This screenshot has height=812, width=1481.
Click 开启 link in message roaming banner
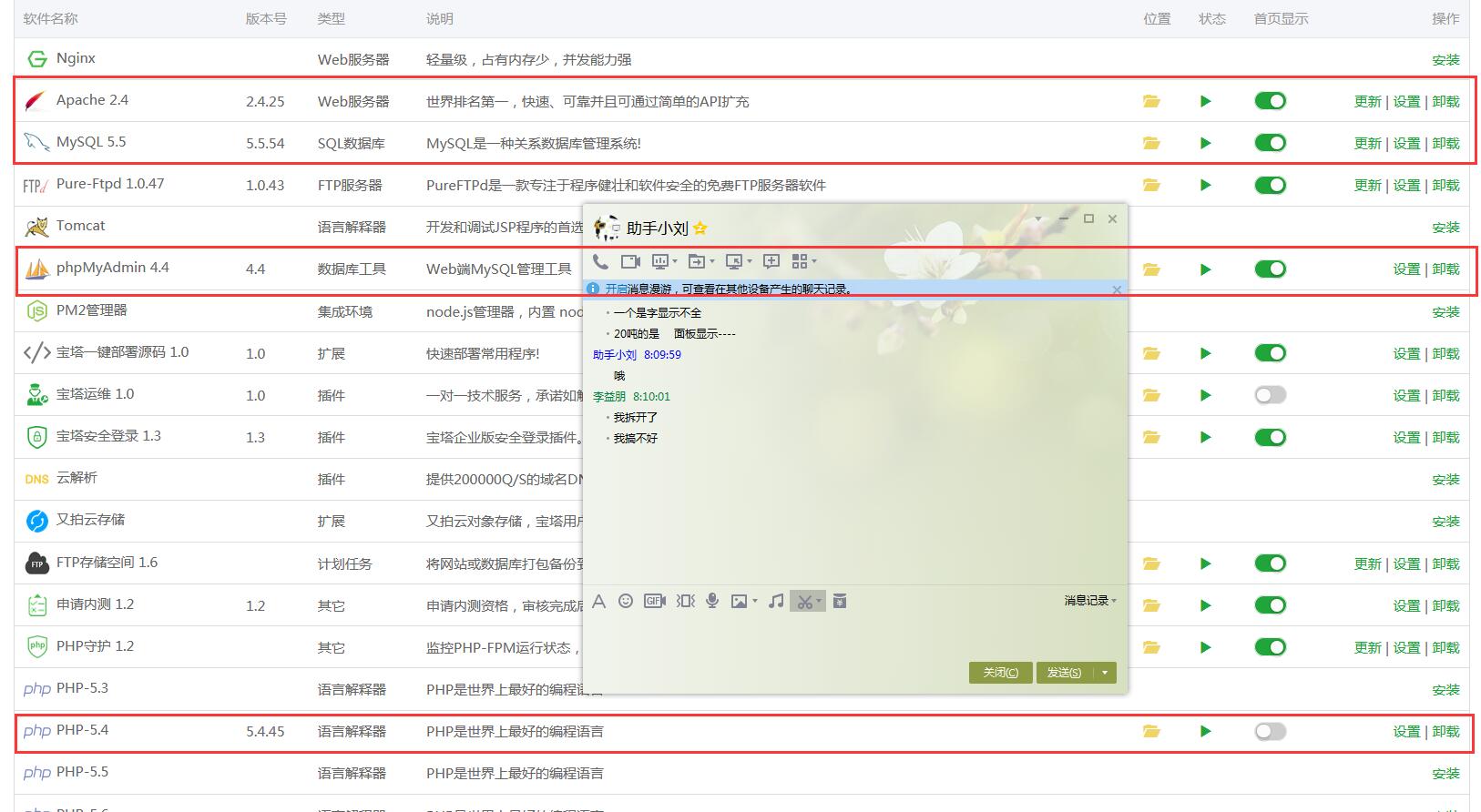click(616, 289)
